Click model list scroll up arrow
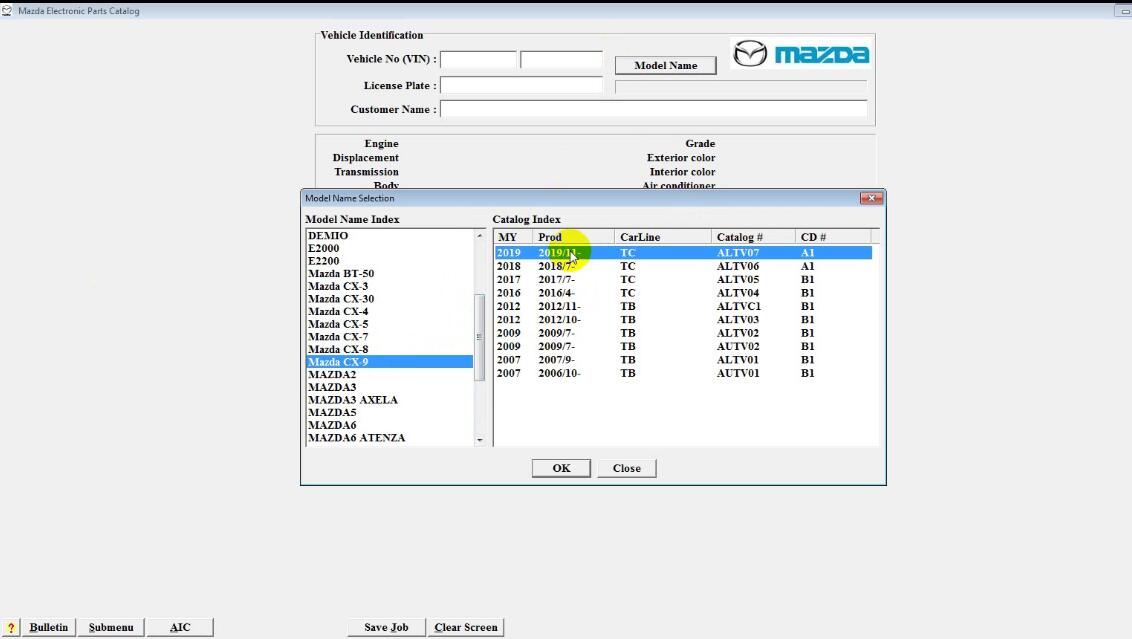Screen dimensions: 1132x639 point(479,236)
